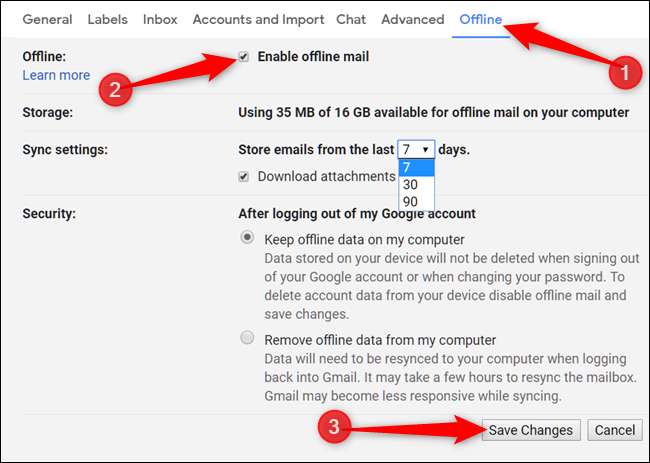Click the Learn more link
Viewport: 650px width, 463px height.
56,75
